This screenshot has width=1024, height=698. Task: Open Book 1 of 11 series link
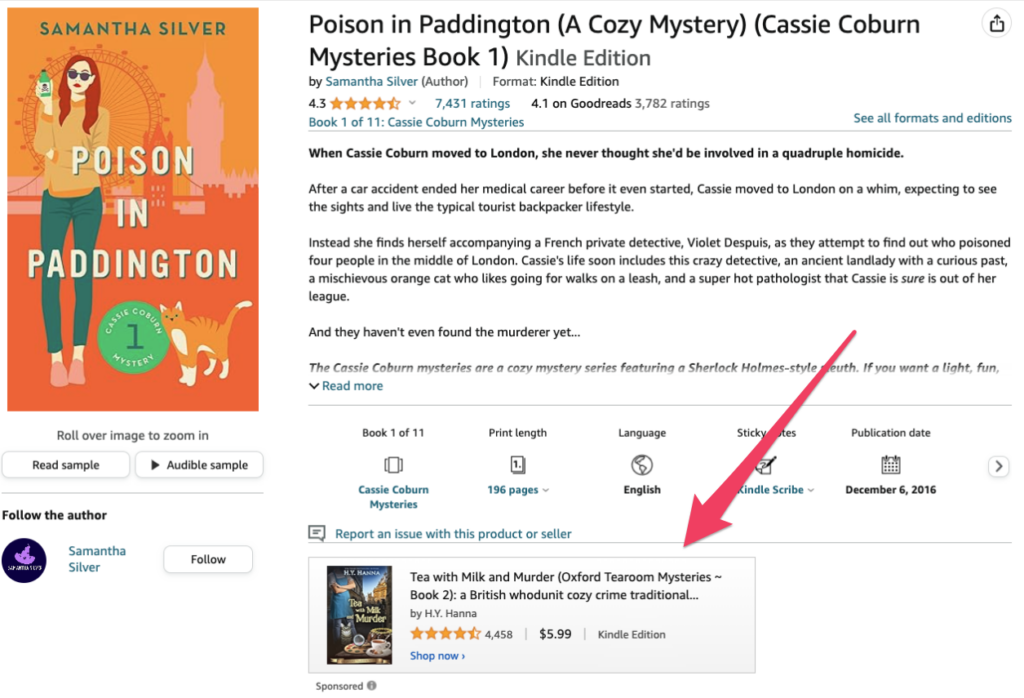pyautogui.click(x=416, y=122)
